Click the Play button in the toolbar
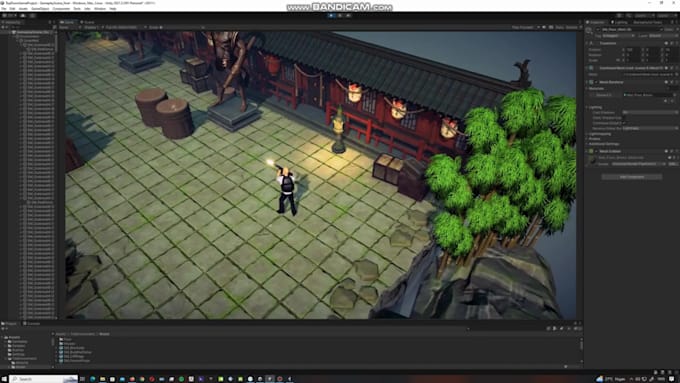The image size is (680, 383). (331, 16)
